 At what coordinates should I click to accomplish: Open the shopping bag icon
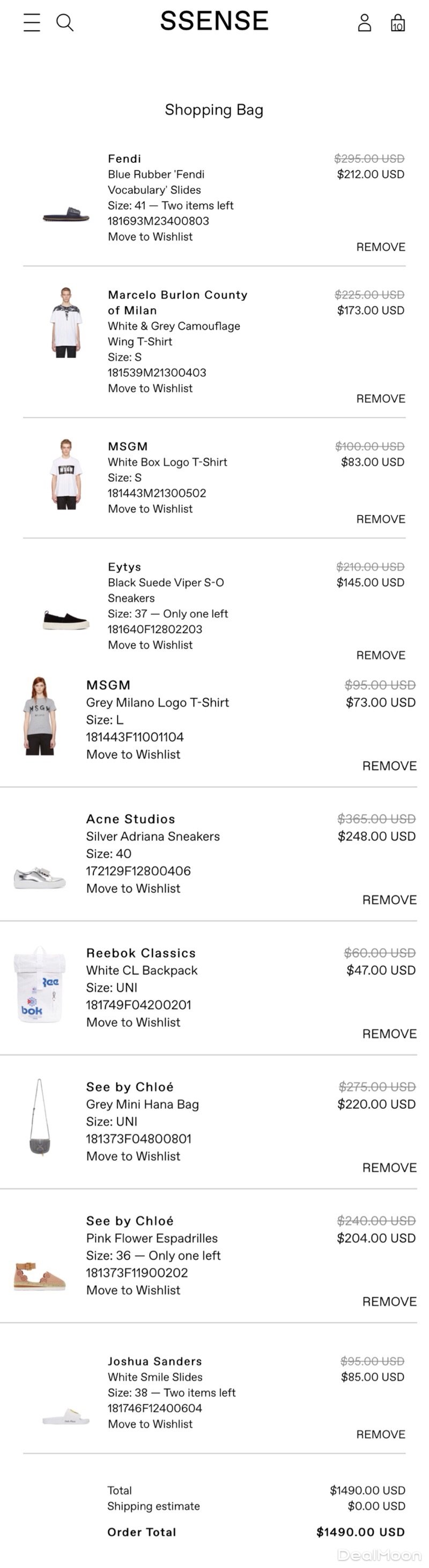[397, 23]
